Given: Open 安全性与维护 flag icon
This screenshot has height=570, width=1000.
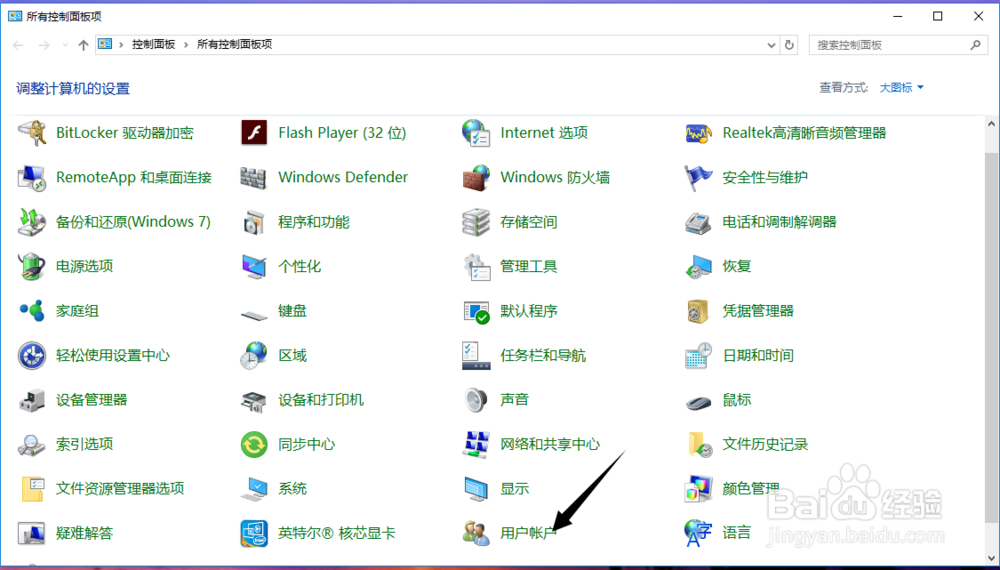Looking at the screenshot, I should pos(698,178).
